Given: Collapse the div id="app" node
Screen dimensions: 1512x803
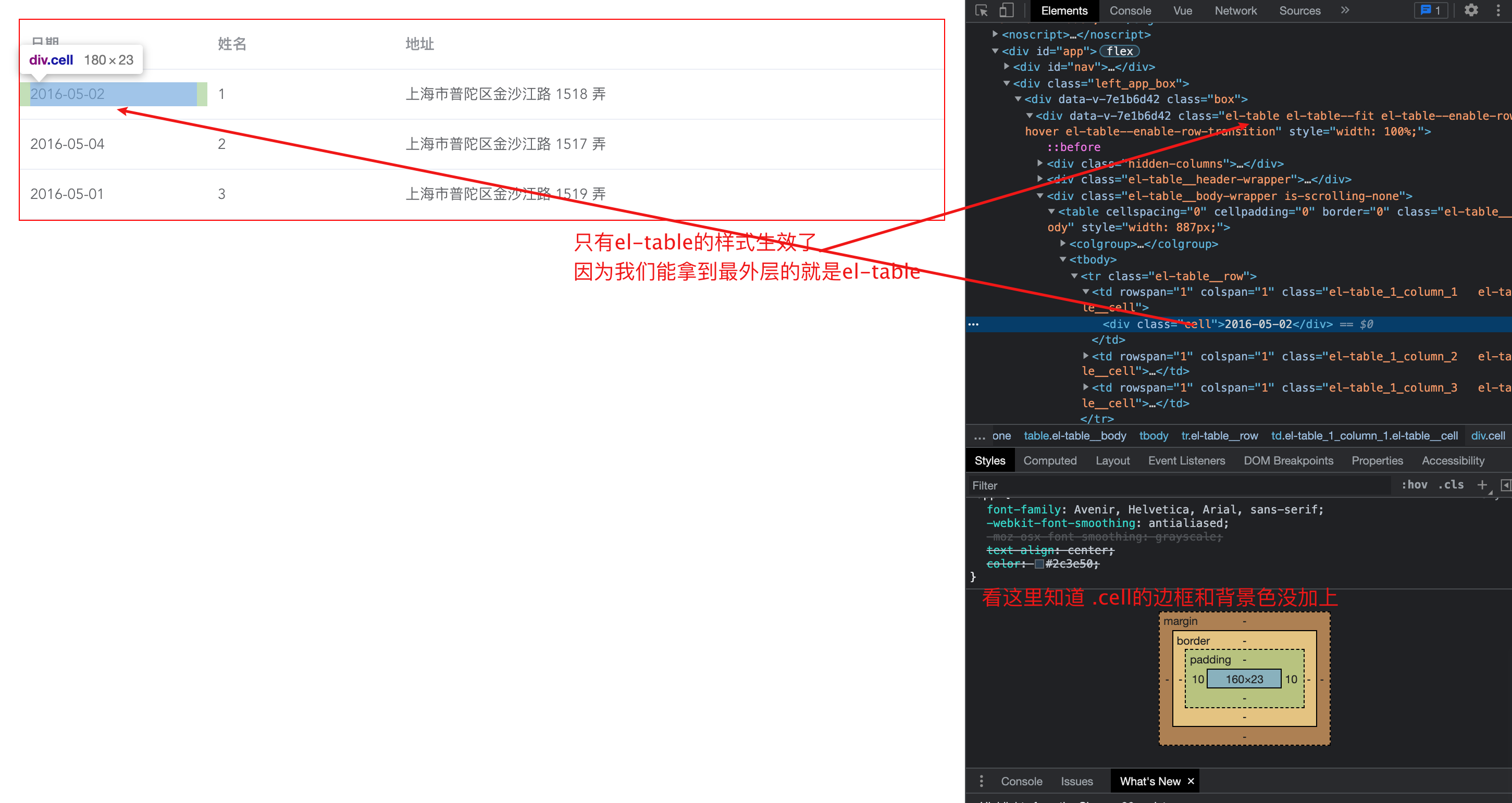Looking at the screenshot, I should point(995,51).
